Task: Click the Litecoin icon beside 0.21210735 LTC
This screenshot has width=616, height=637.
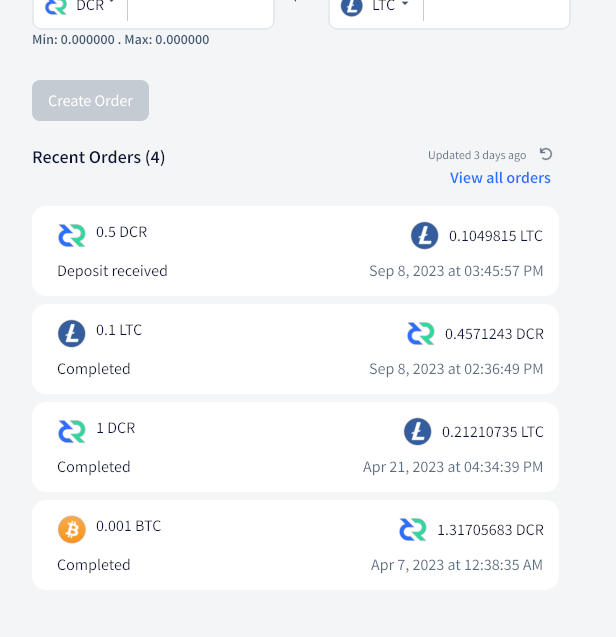Action: pos(417,431)
